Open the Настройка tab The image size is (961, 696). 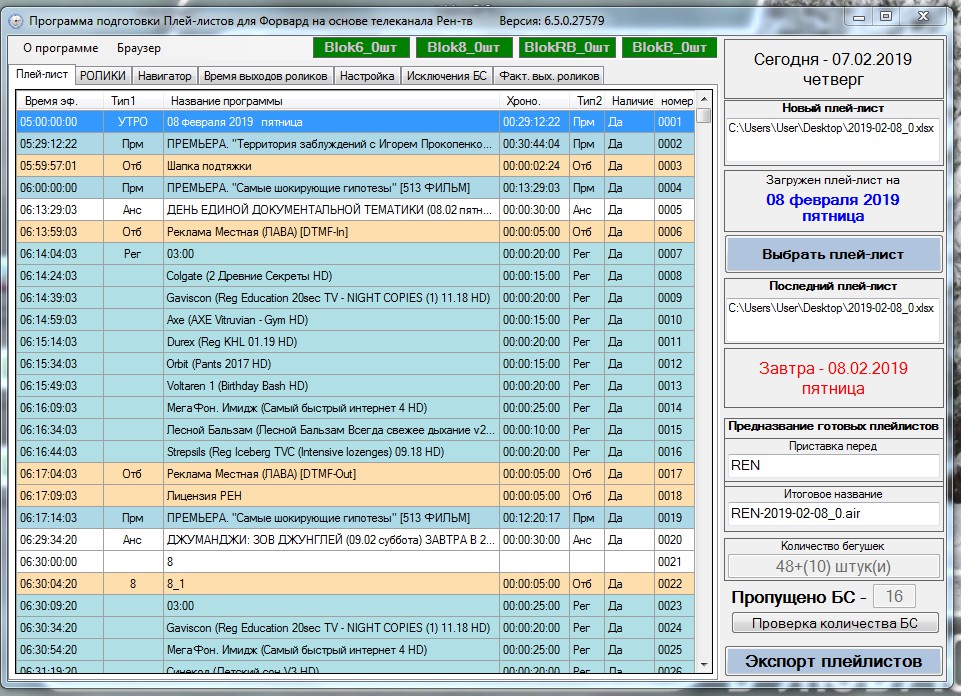click(367, 76)
